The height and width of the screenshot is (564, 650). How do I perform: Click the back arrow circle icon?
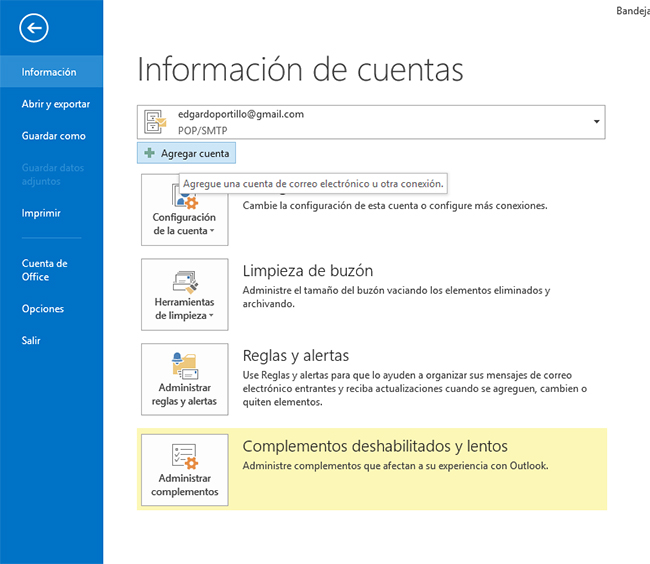[x=34, y=28]
